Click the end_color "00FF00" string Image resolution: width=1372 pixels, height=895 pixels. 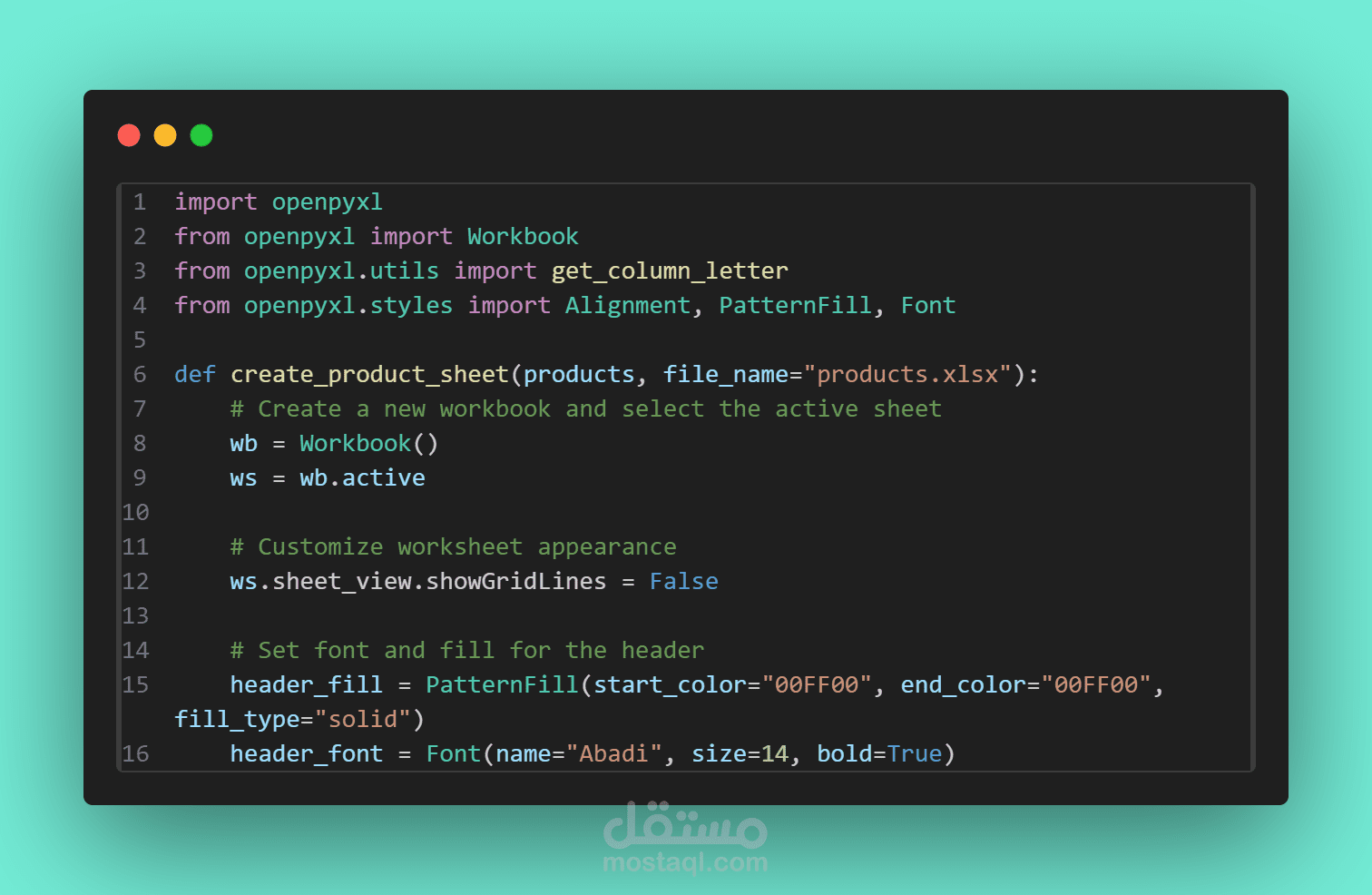coord(1096,684)
